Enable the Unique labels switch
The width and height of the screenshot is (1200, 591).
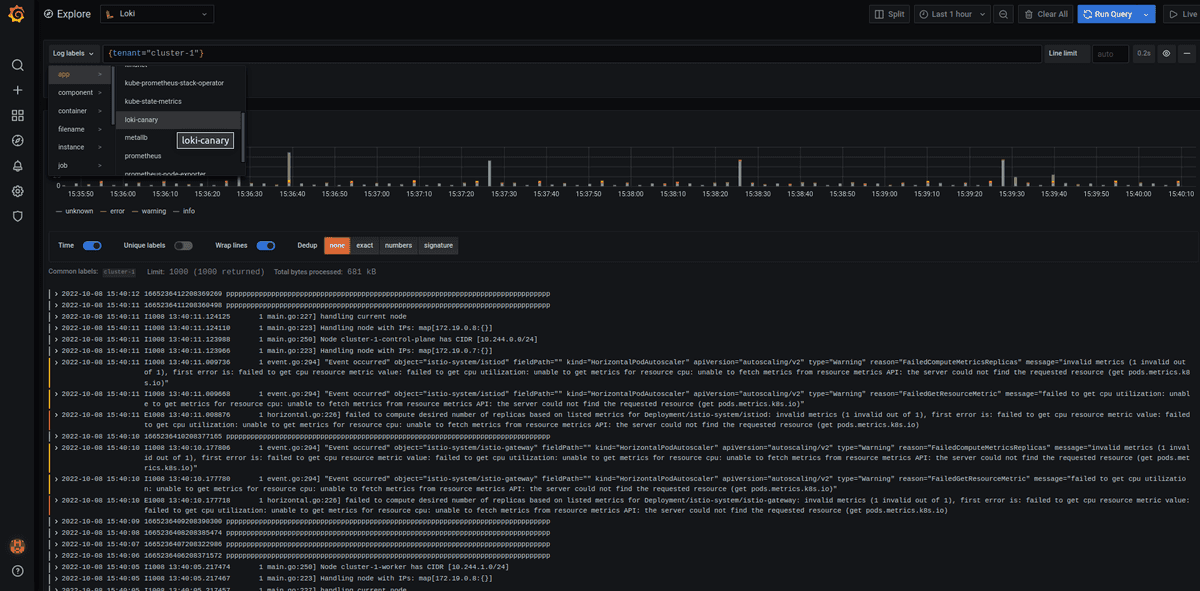183,245
